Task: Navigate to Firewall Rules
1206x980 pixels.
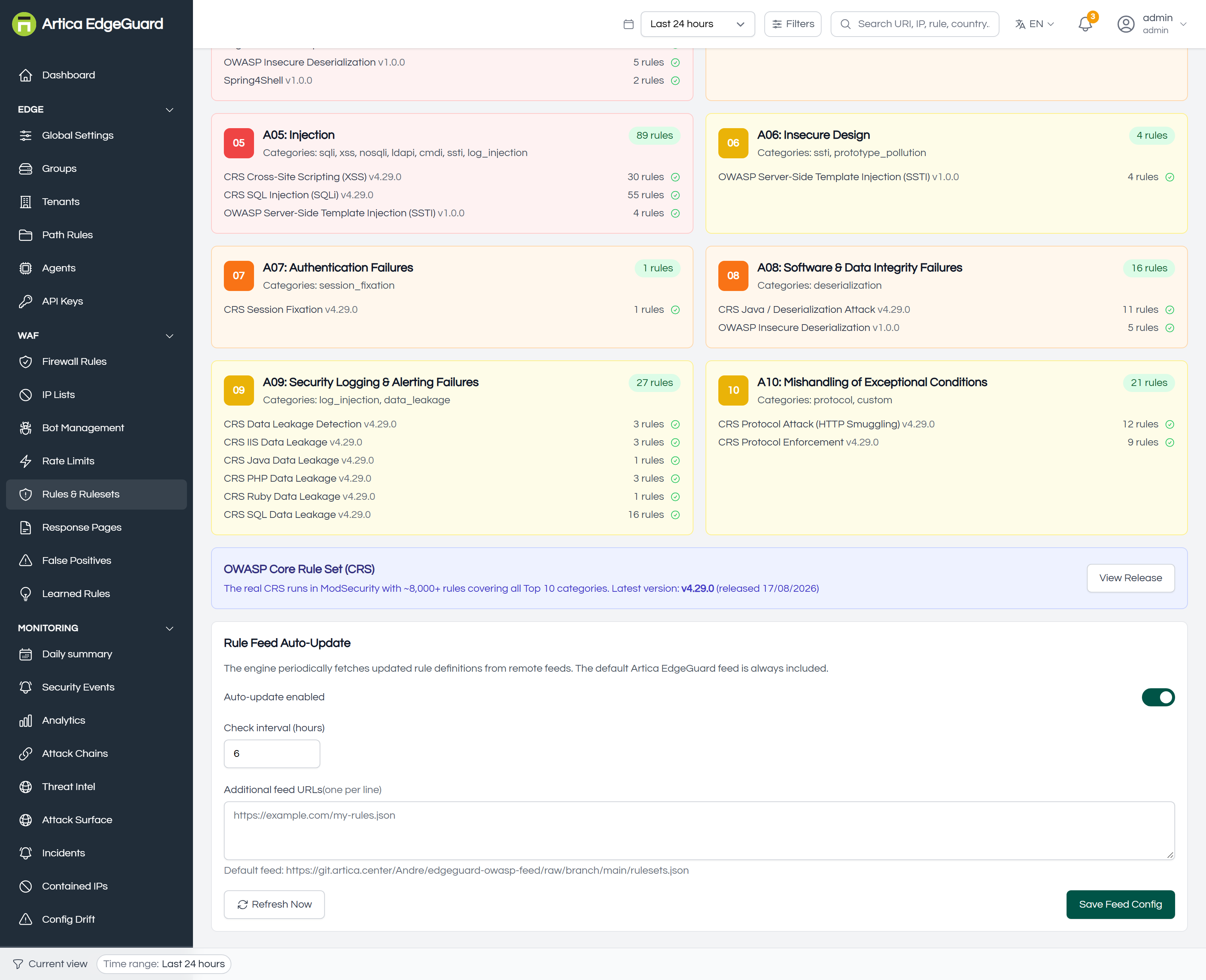Action: pos(96,361)
